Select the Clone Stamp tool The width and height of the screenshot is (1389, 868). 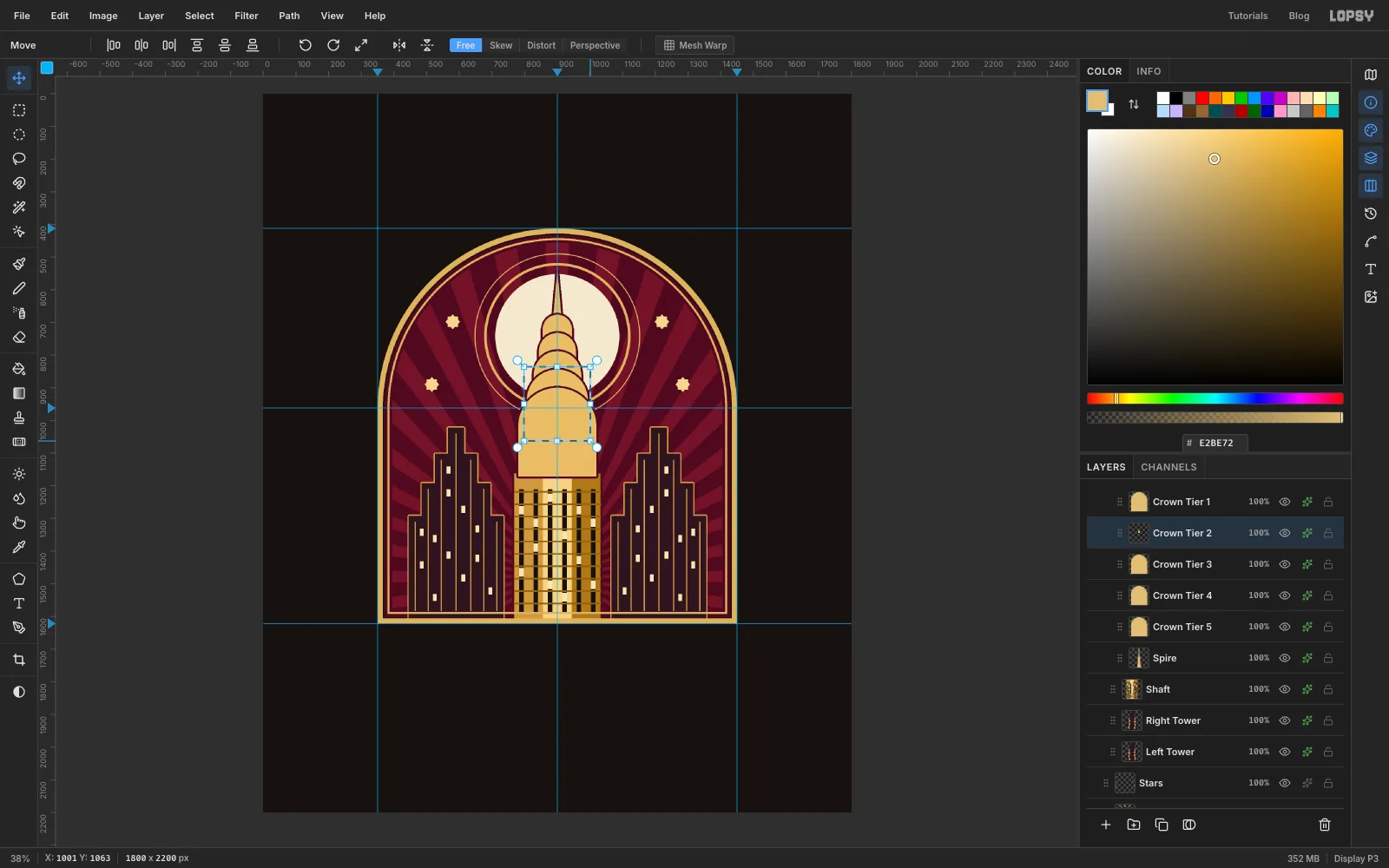(19, 418)
